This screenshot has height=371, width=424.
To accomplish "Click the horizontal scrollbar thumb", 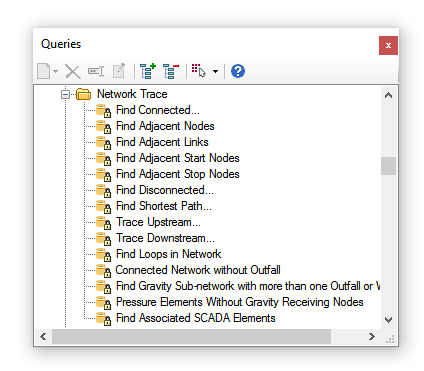I will (191, 337).
